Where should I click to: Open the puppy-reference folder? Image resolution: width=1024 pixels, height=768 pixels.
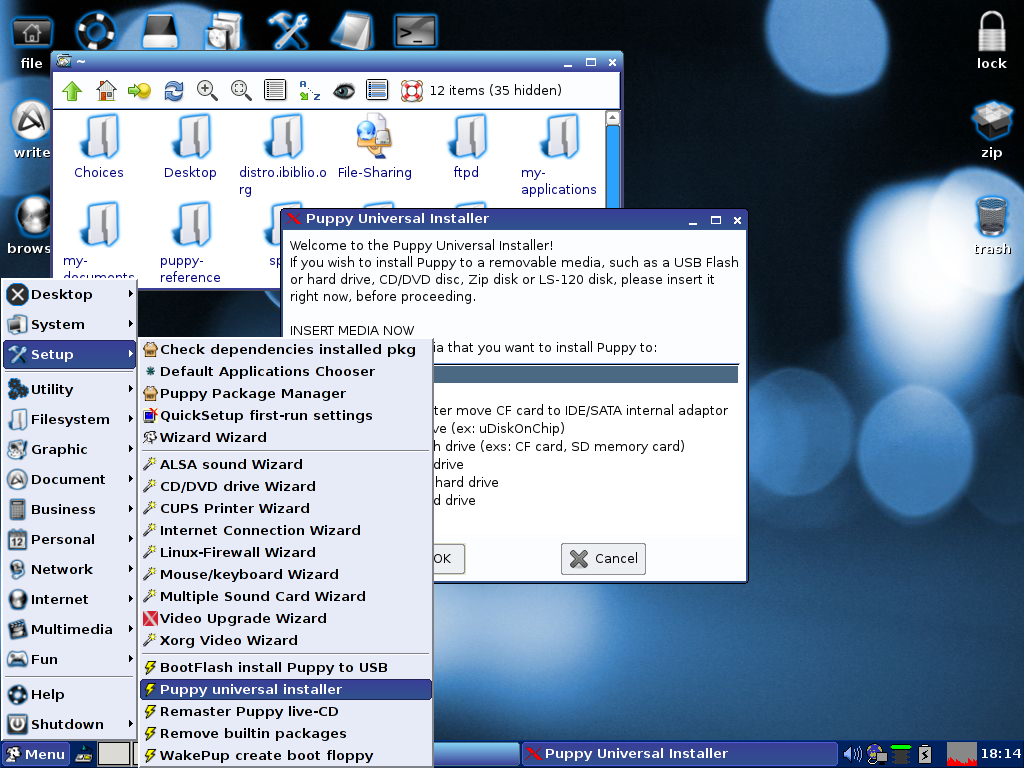[x=190, y=242]
